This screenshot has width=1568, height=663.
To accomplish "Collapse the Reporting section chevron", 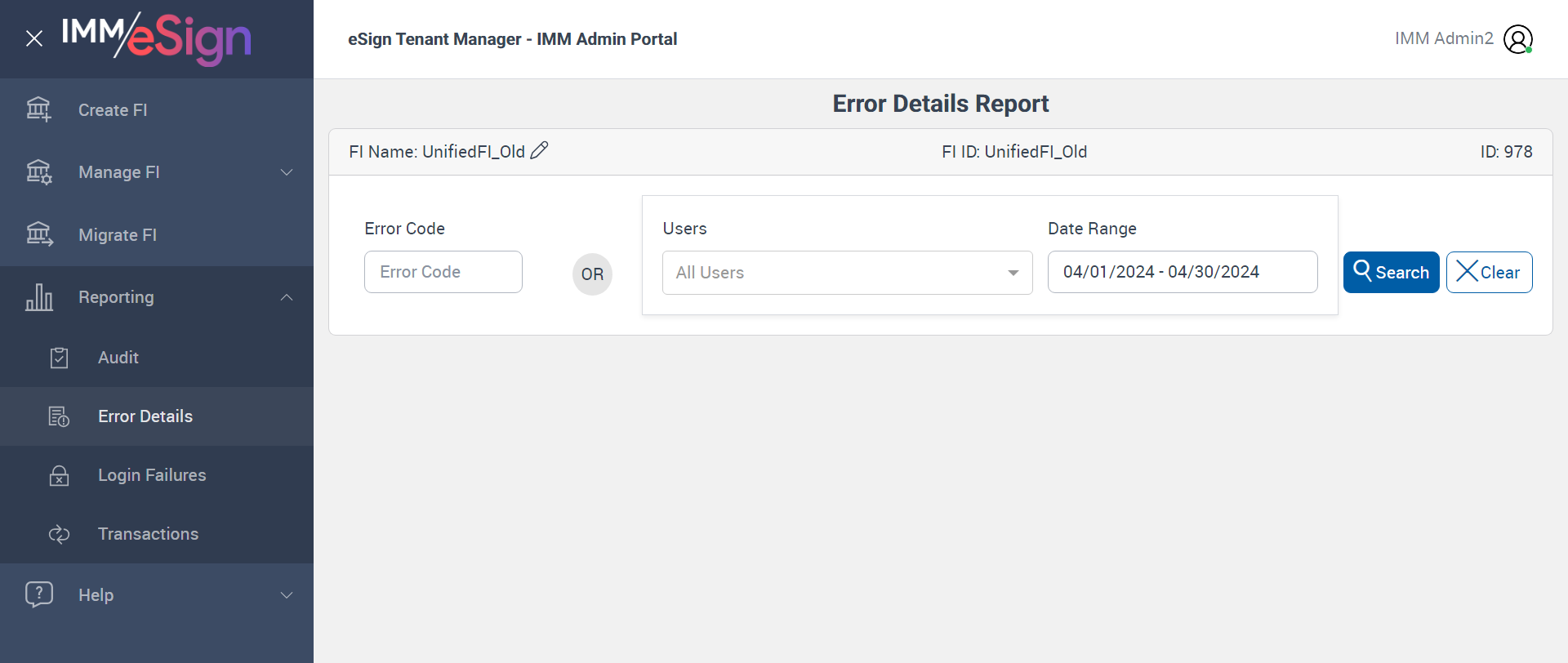I will point(287,297).
